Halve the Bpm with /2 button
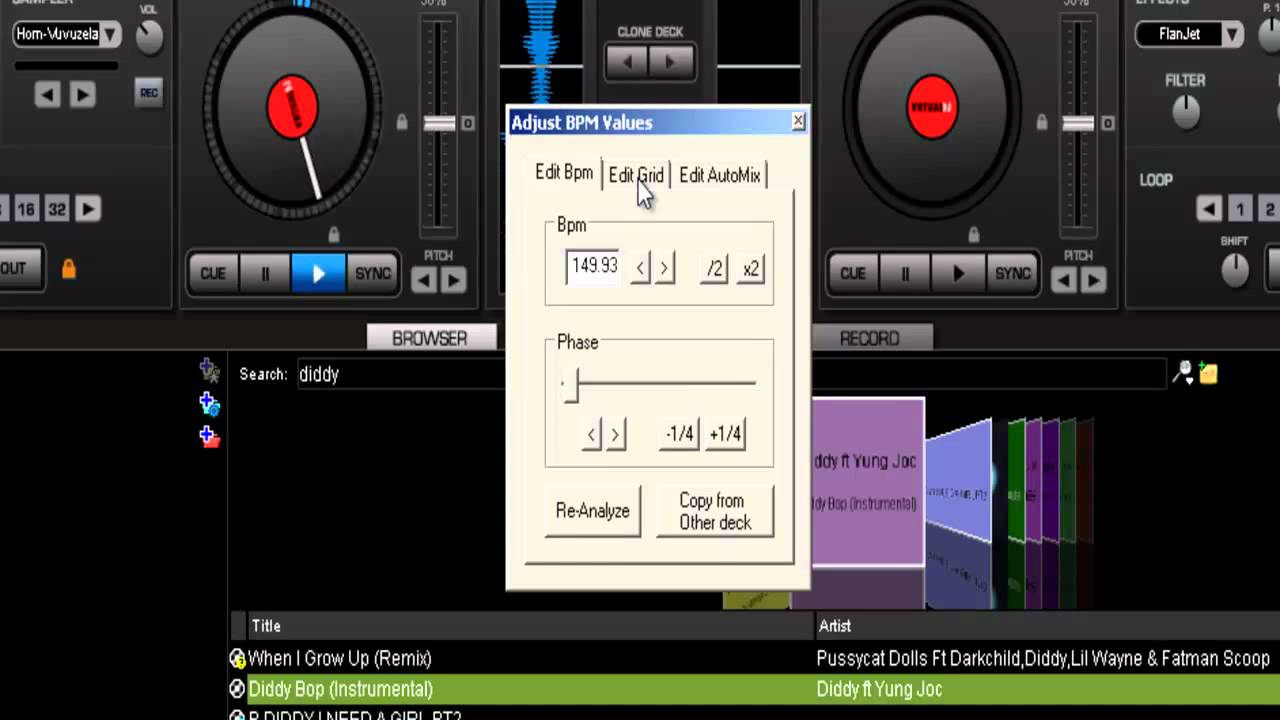This screenshot has width=1280, height=720. point(714,268)
